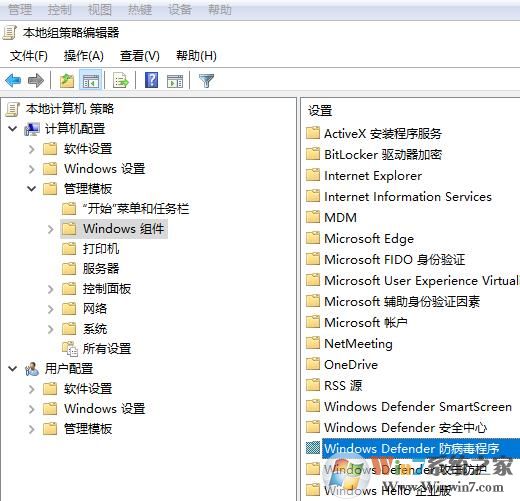Click folder icon beside OneDrive

(313, 364)
